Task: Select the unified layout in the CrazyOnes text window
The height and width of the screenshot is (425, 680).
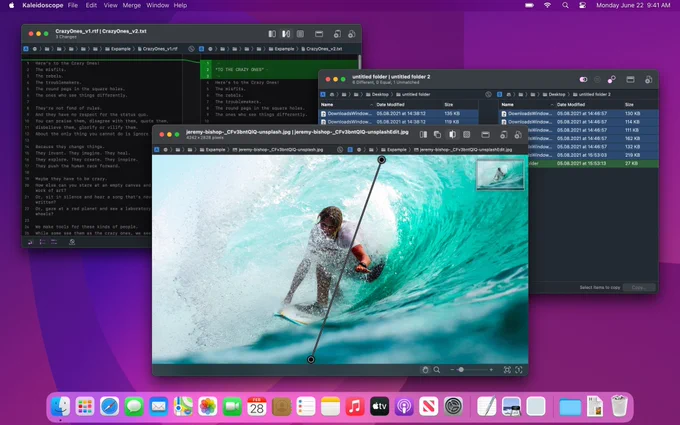Action: pyautogui.click(x=300, y=34)
